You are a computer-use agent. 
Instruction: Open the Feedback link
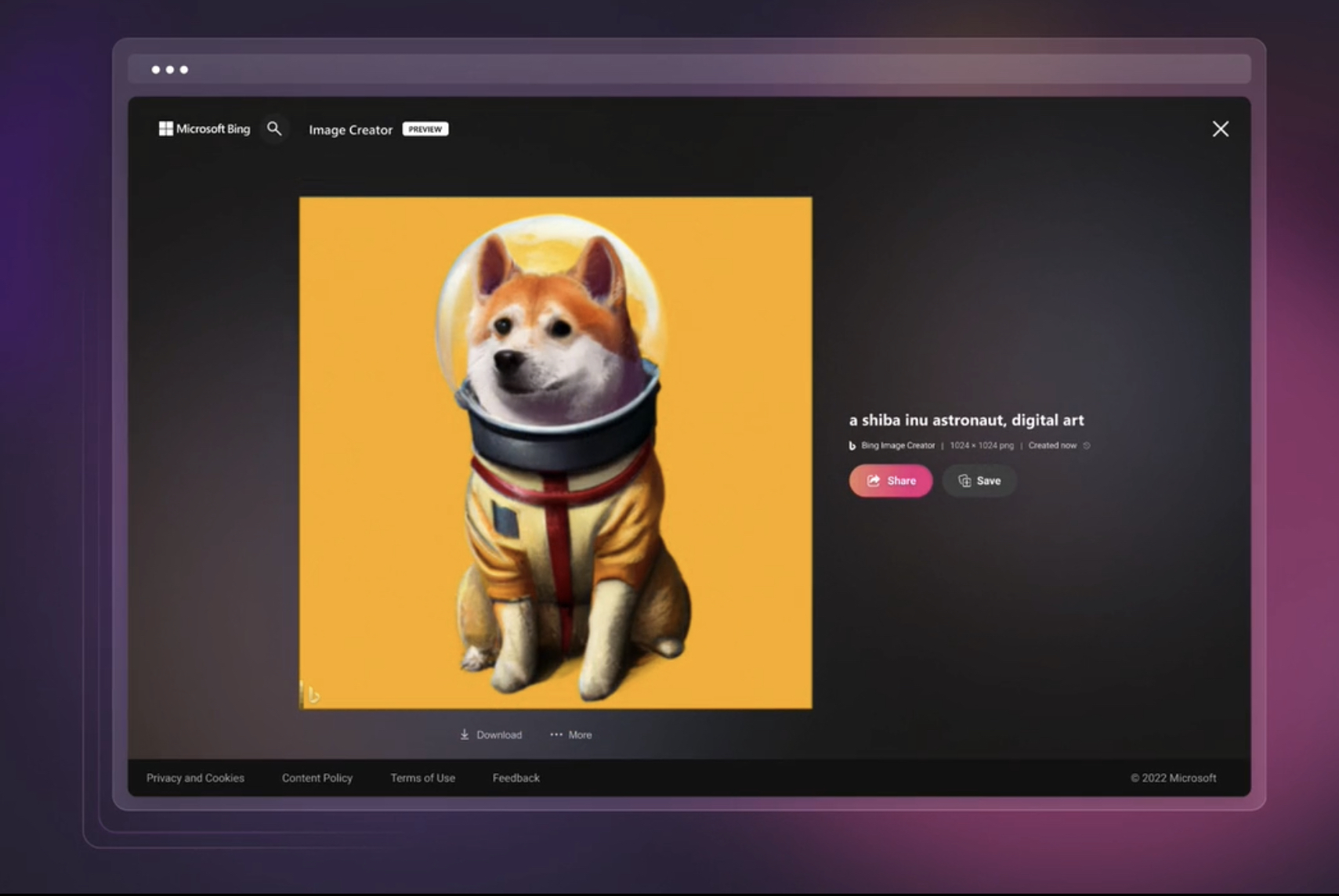516,778
